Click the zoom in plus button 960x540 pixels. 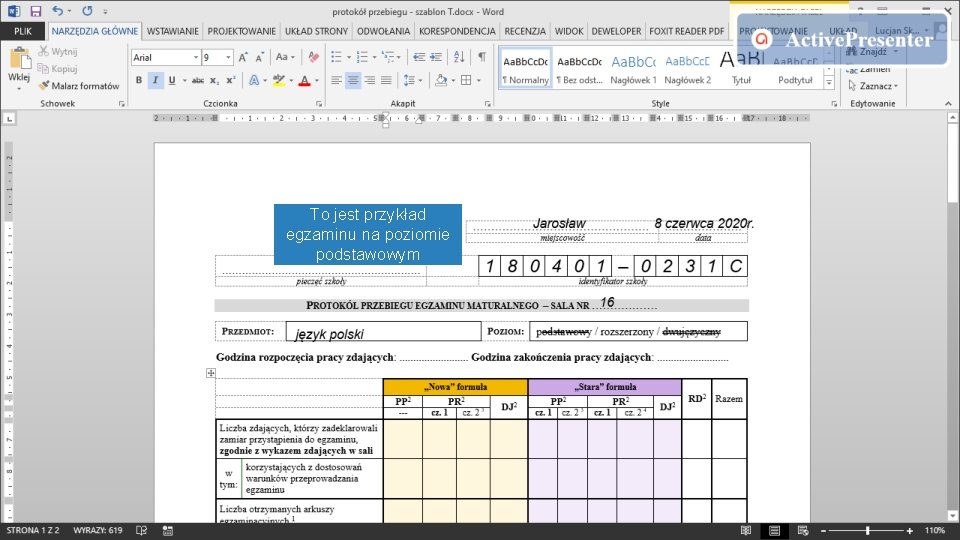point(910,531)
